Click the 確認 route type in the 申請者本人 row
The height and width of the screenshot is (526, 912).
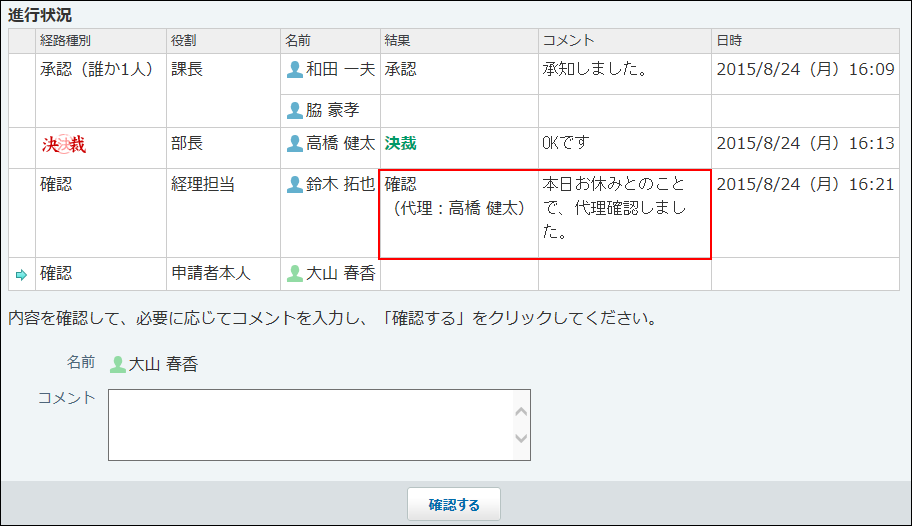[56, 273]
